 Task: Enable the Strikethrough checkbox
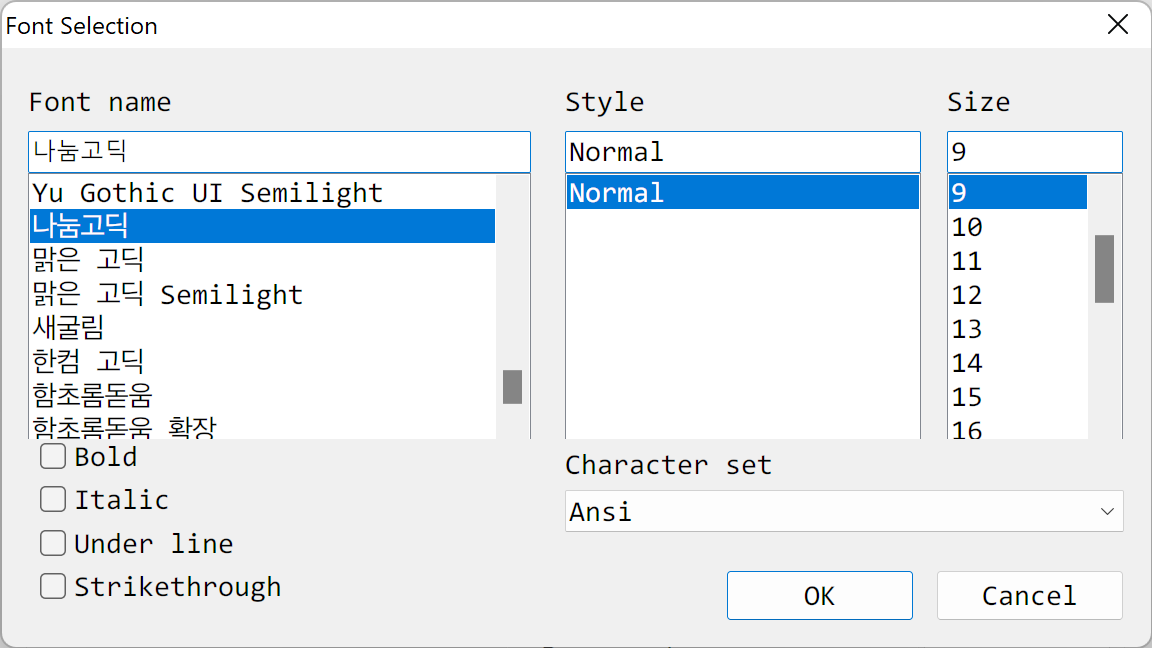coord(53,586)
